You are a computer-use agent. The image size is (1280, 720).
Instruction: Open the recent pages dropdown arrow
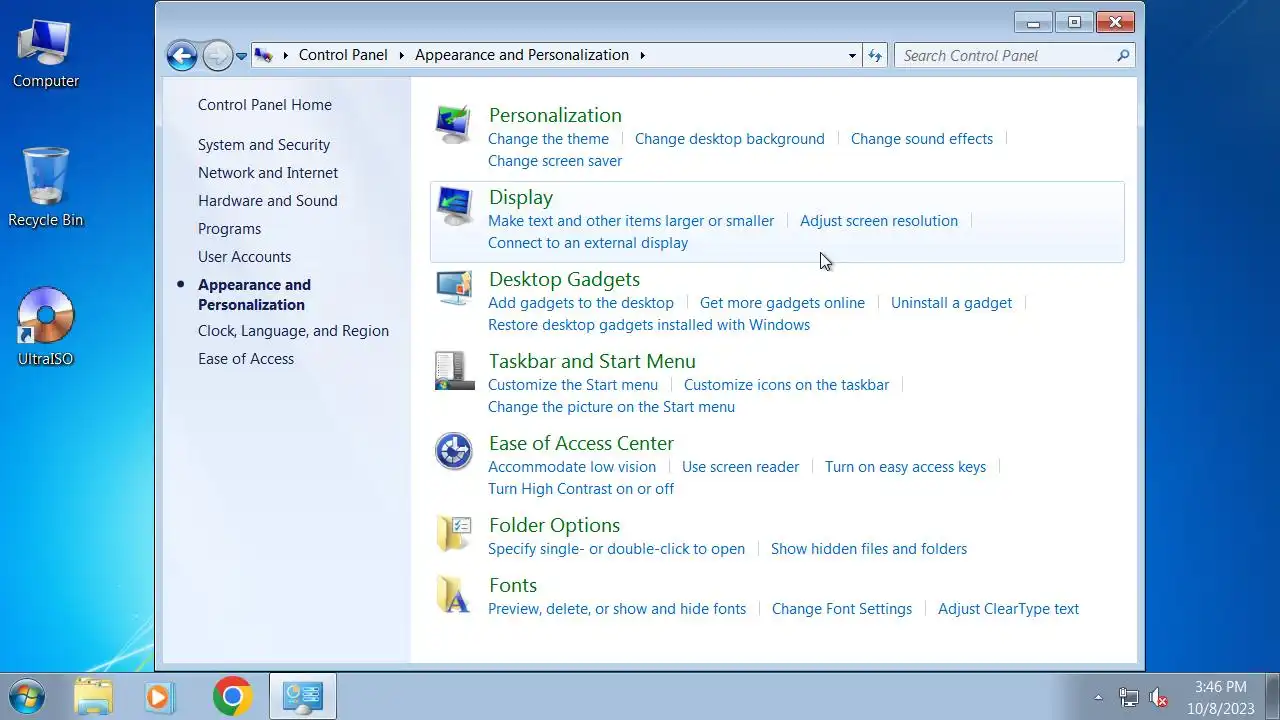coord(241,56)
